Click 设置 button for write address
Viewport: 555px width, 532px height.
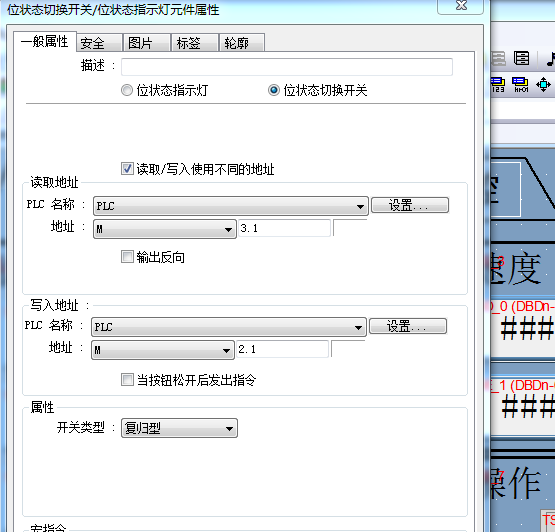[407, 326]
